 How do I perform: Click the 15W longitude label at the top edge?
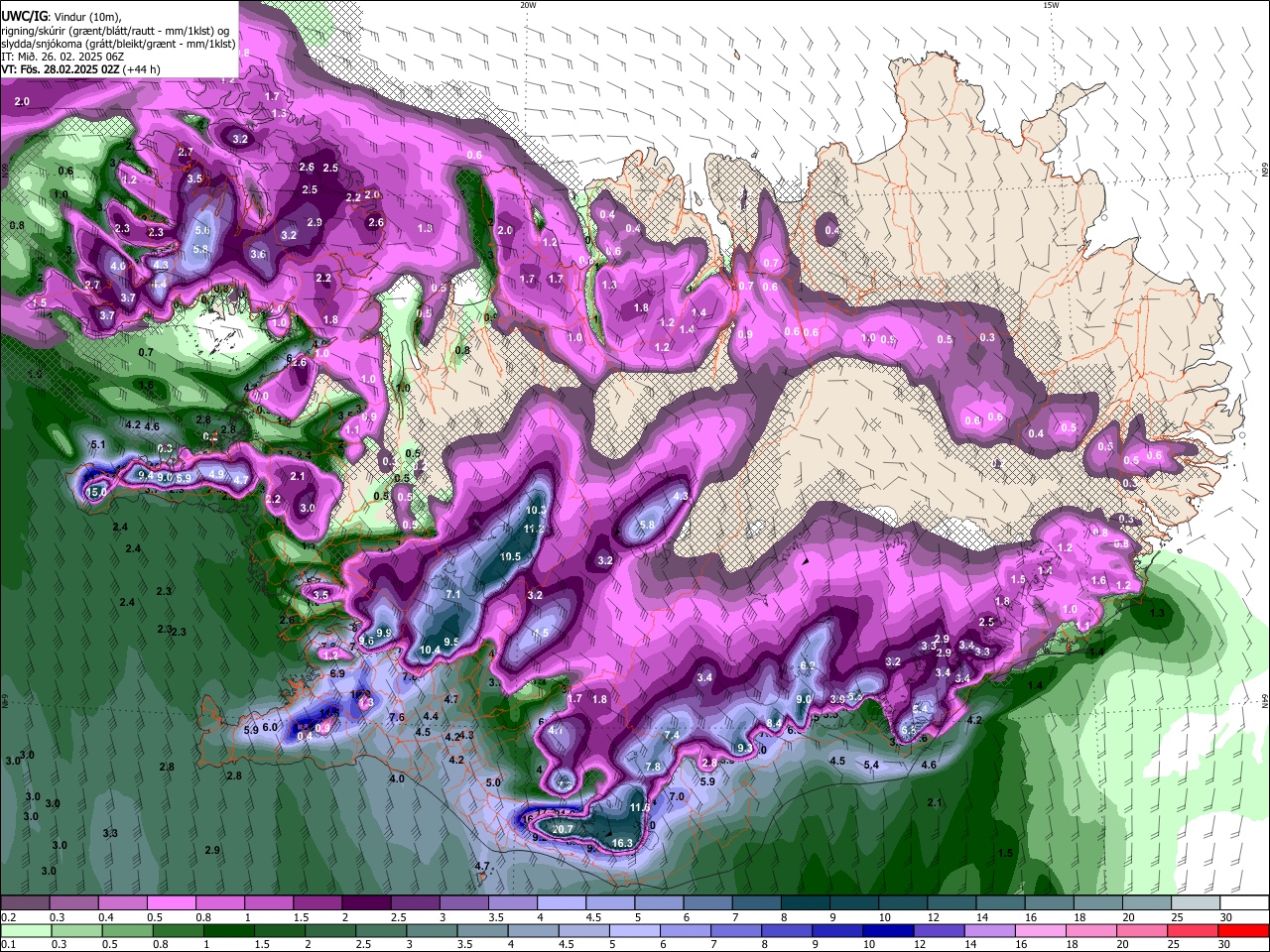pos(1051,5)
